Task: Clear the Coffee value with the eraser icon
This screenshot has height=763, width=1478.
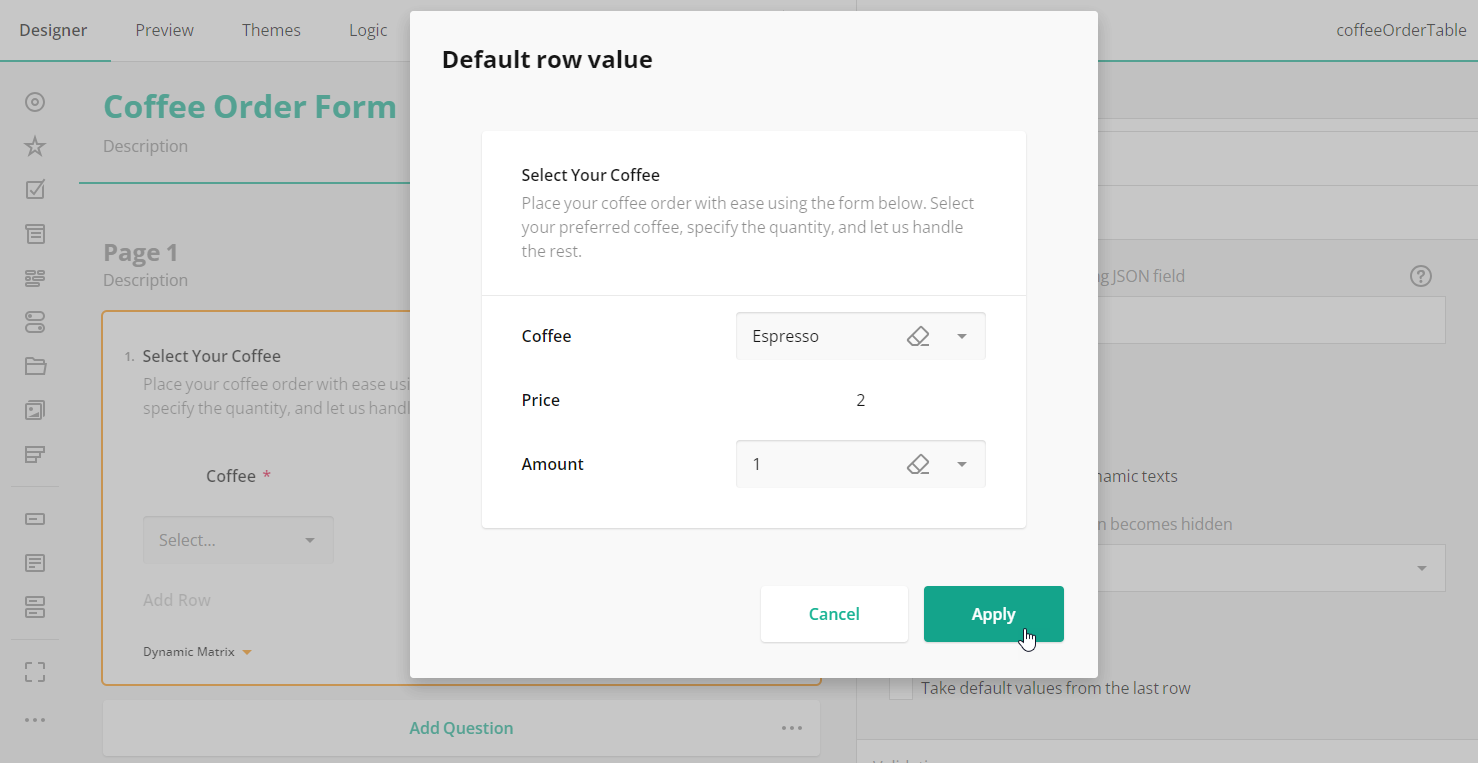Action: coord(918,336)
